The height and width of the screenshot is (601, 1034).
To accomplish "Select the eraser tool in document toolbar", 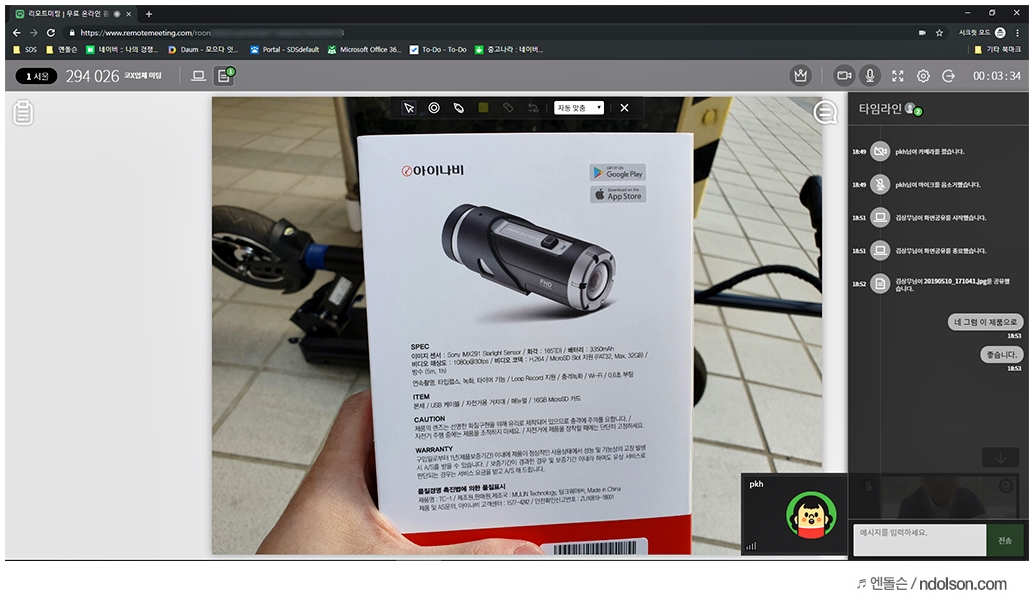I will (508, 108).
